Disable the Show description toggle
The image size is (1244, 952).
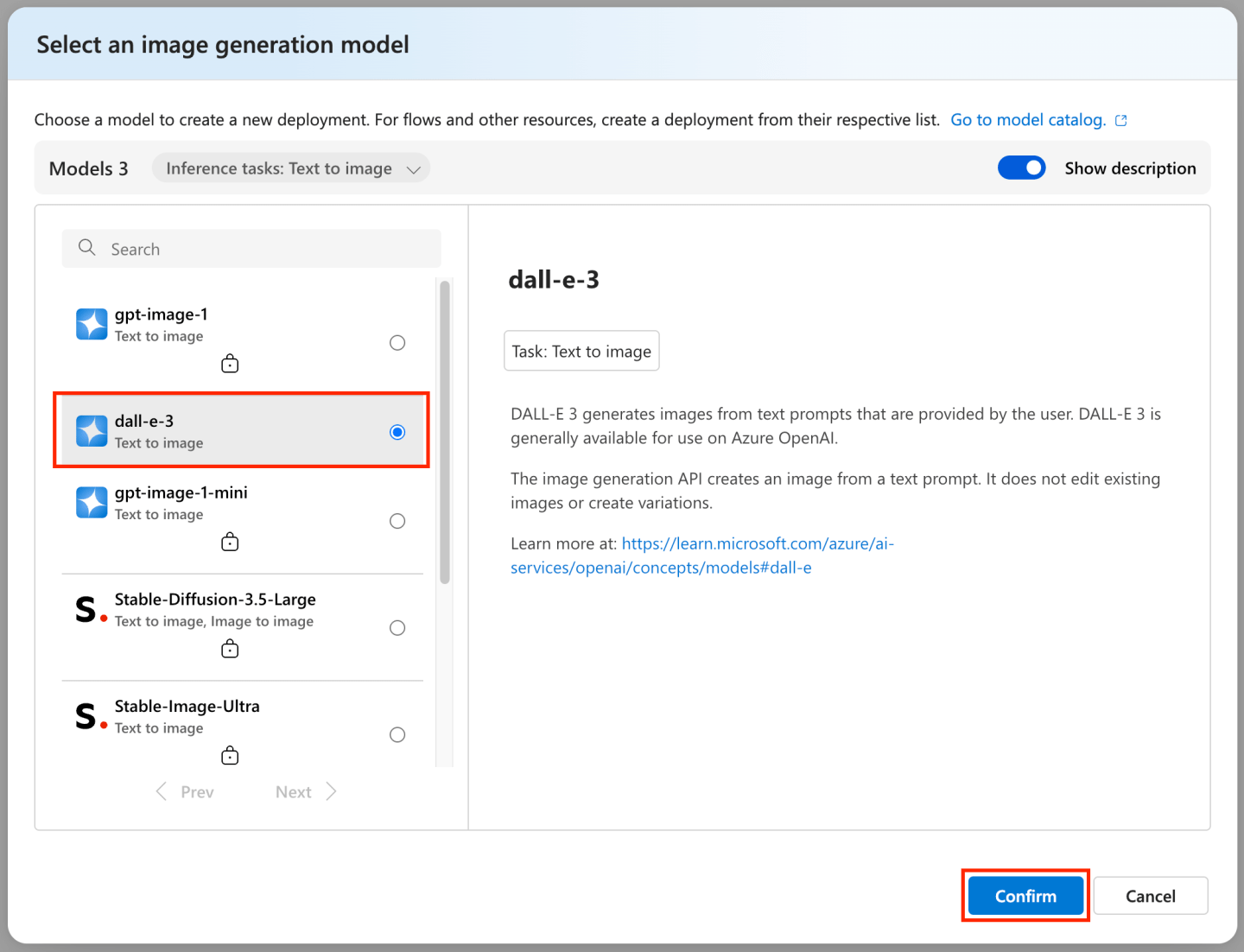(x=1022, y=168)
